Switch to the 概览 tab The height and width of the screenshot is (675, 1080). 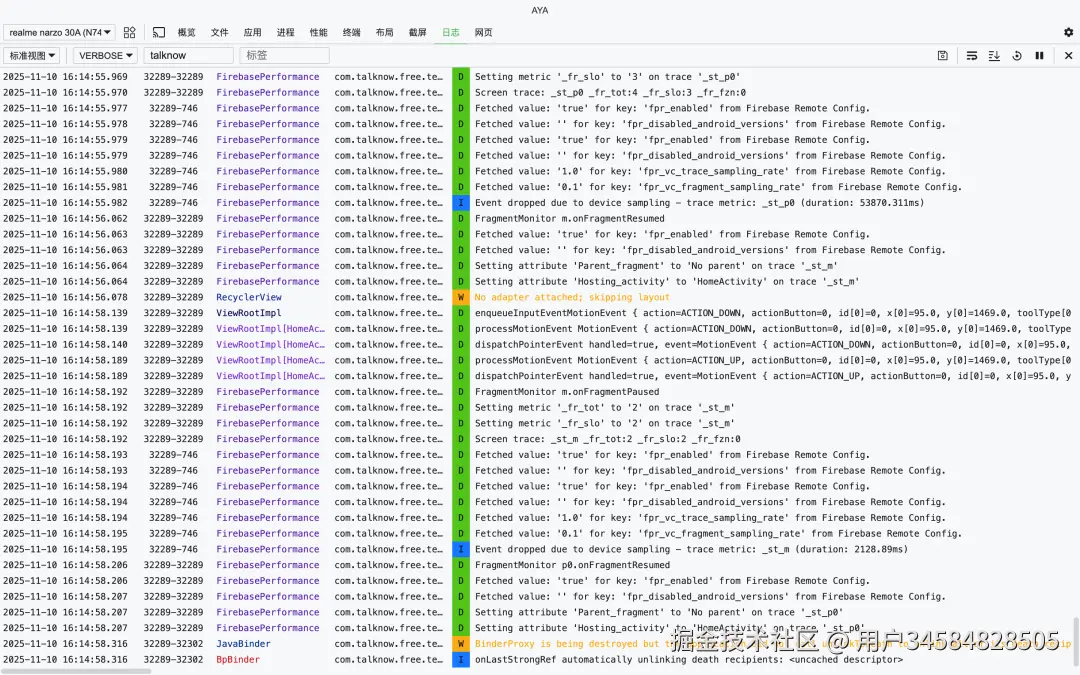tap(187, 32)
